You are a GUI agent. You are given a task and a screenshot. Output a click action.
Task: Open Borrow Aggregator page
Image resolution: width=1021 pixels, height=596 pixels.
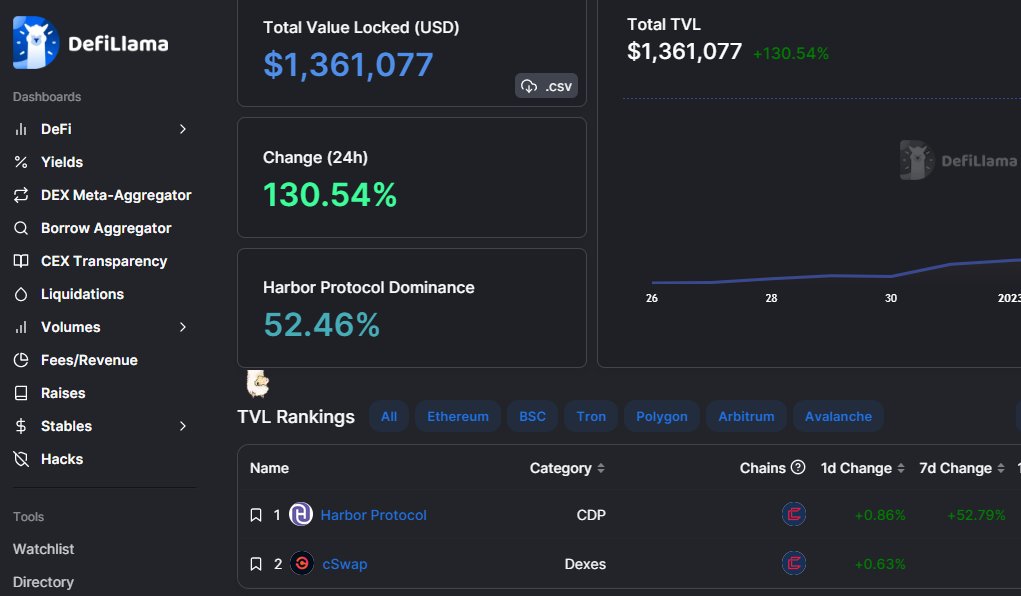point(106,228)
